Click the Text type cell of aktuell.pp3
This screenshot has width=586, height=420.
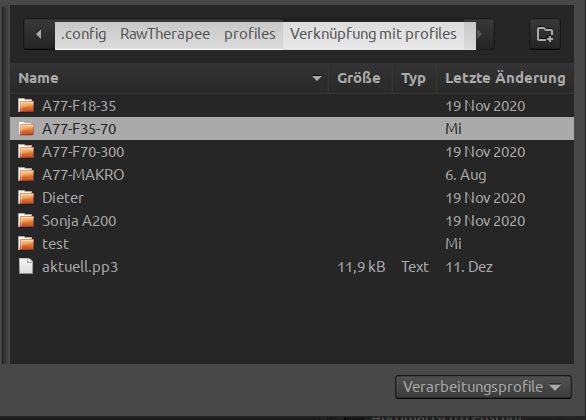pyautogui.click(x=415, y=267)
